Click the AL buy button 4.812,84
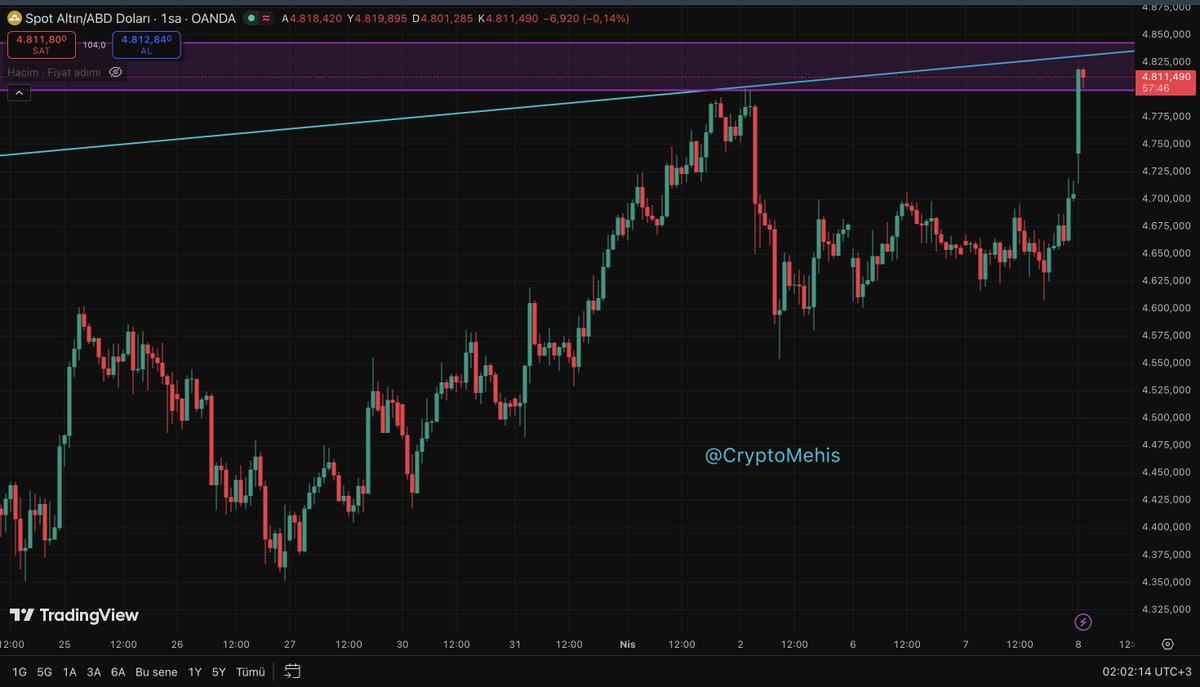The width and height of the screenshot is (1200, 687). pyautogui.click(x=146, y=44)
